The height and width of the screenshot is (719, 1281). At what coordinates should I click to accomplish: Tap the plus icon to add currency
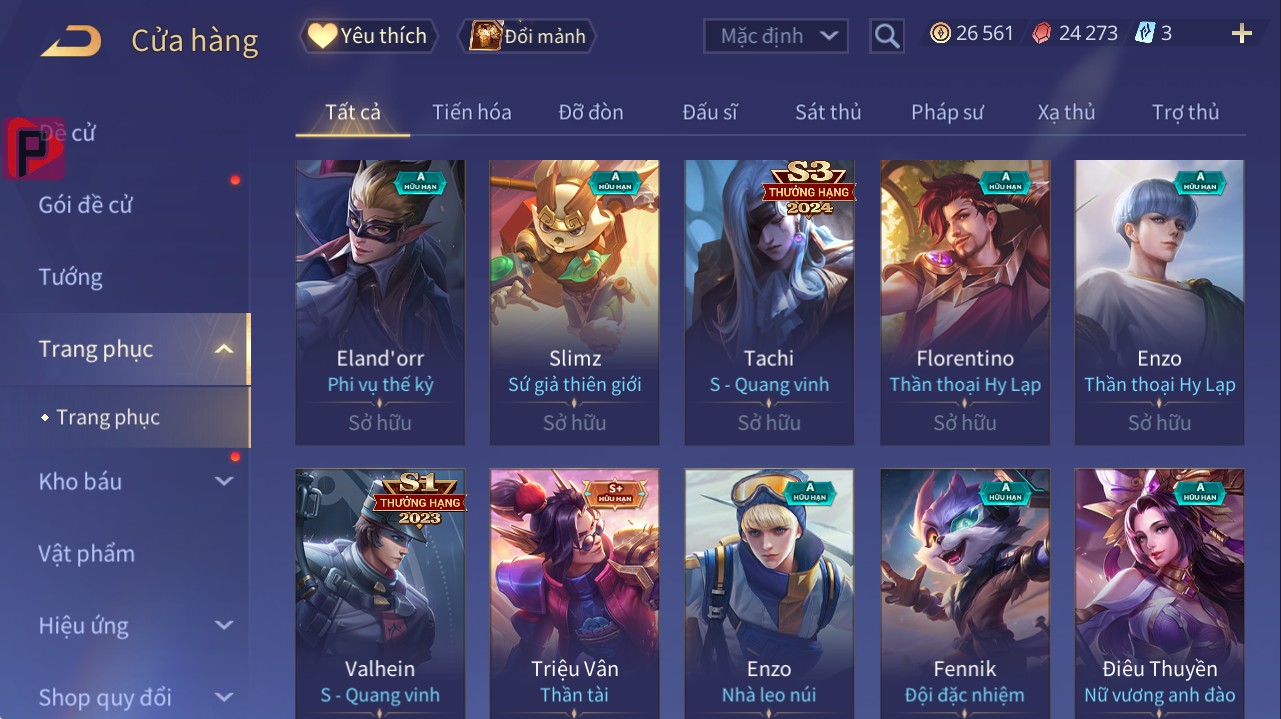pyautogui.click(x=1242, y=34)
